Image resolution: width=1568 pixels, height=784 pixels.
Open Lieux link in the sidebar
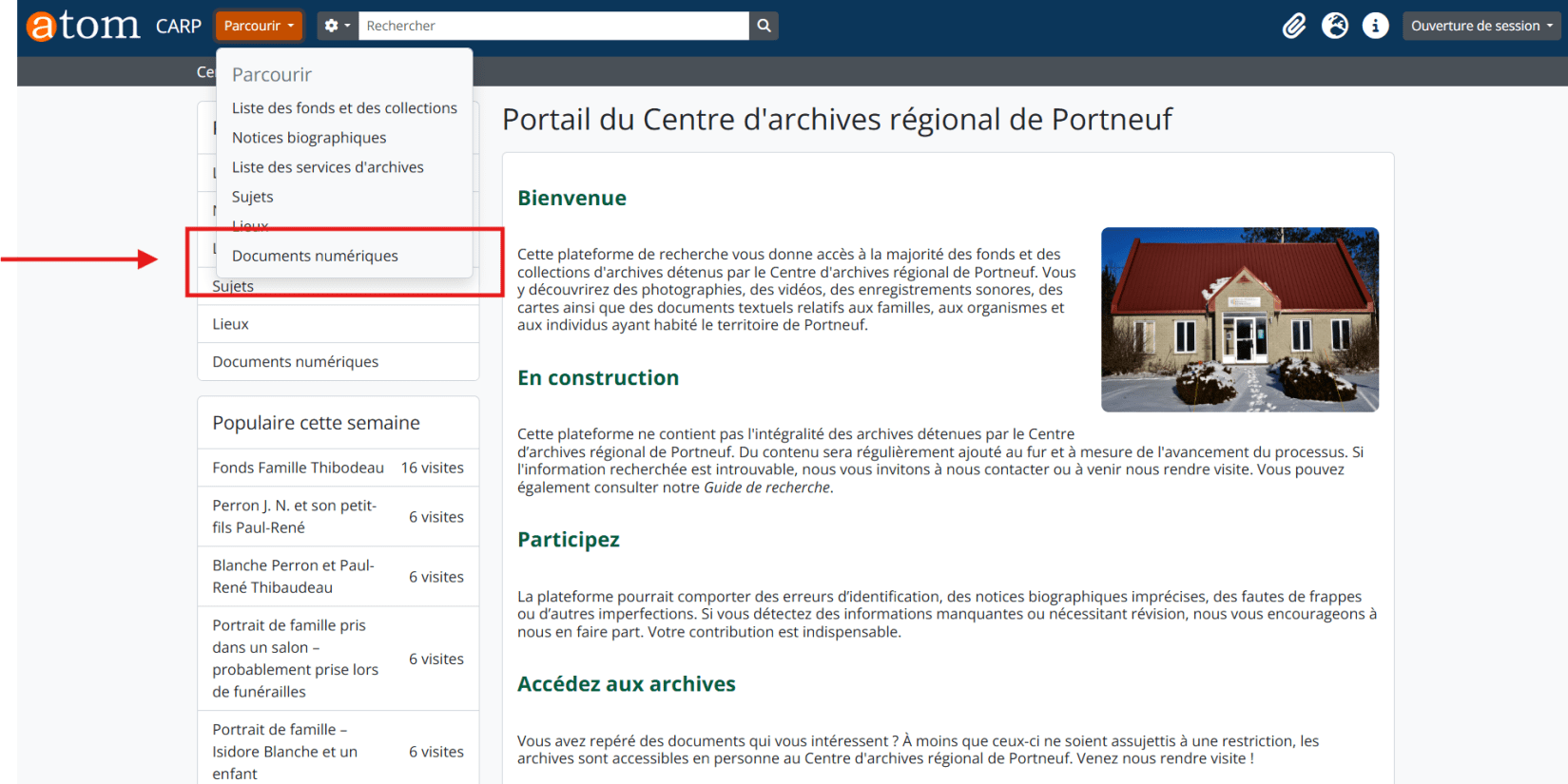pyautogui.click(x=230, y=324)
